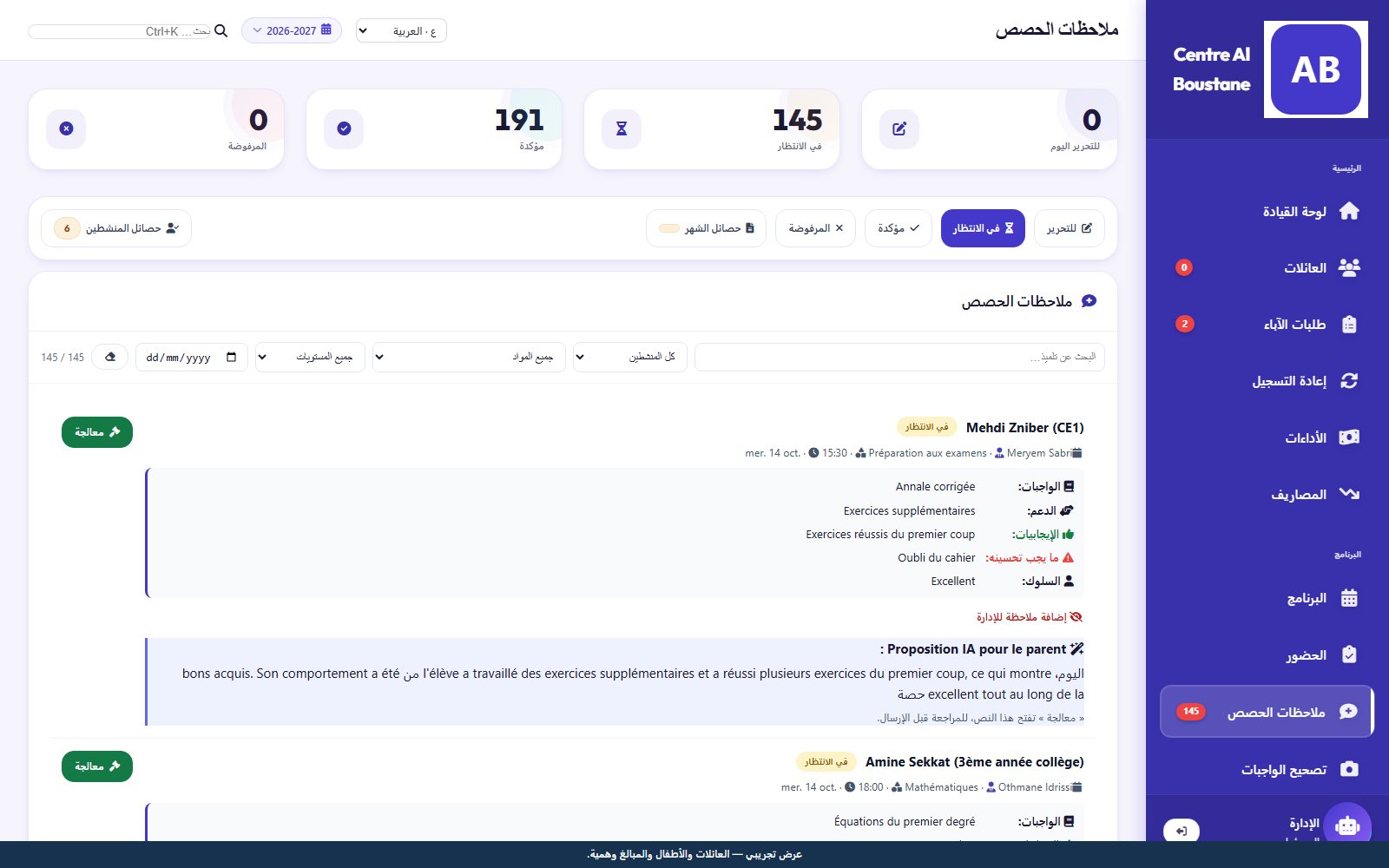
Task: Open the robot assistant chat bubble
Action: point(1347,826)
